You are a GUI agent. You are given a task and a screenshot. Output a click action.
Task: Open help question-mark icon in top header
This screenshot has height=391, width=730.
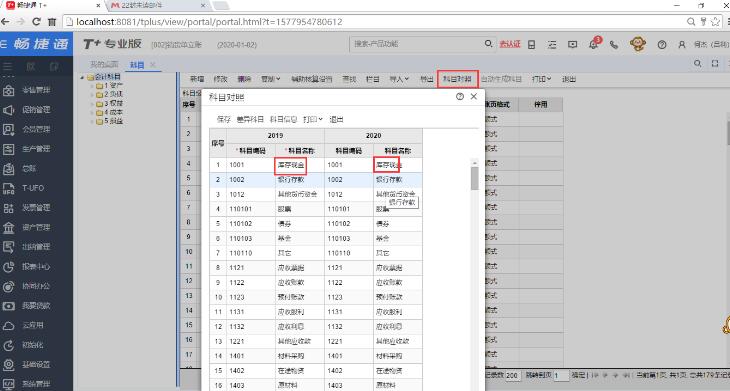click(x=662, y=45)
